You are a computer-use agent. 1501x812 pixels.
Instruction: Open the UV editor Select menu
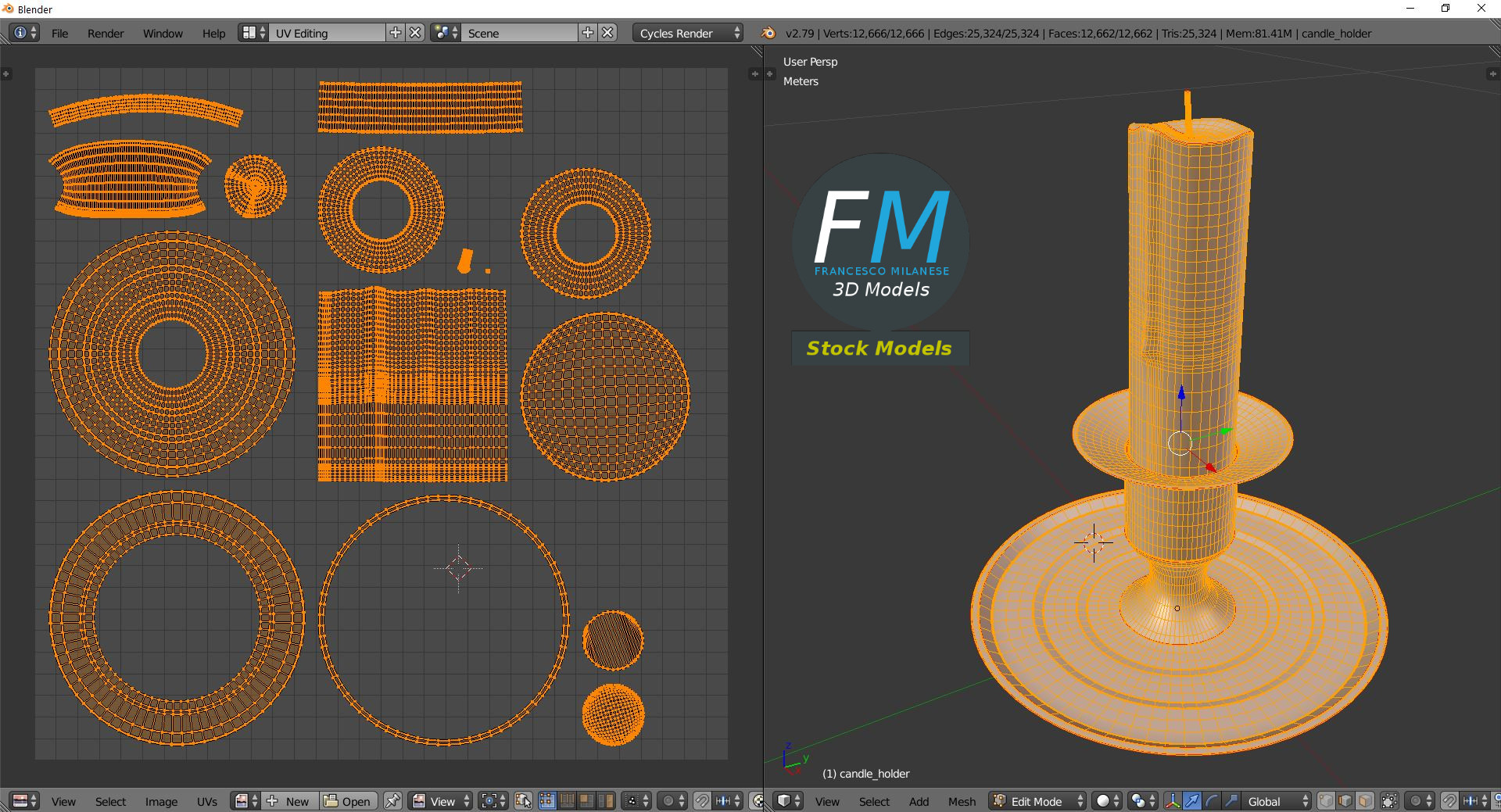pyautogui.click(x=110, y=801)
